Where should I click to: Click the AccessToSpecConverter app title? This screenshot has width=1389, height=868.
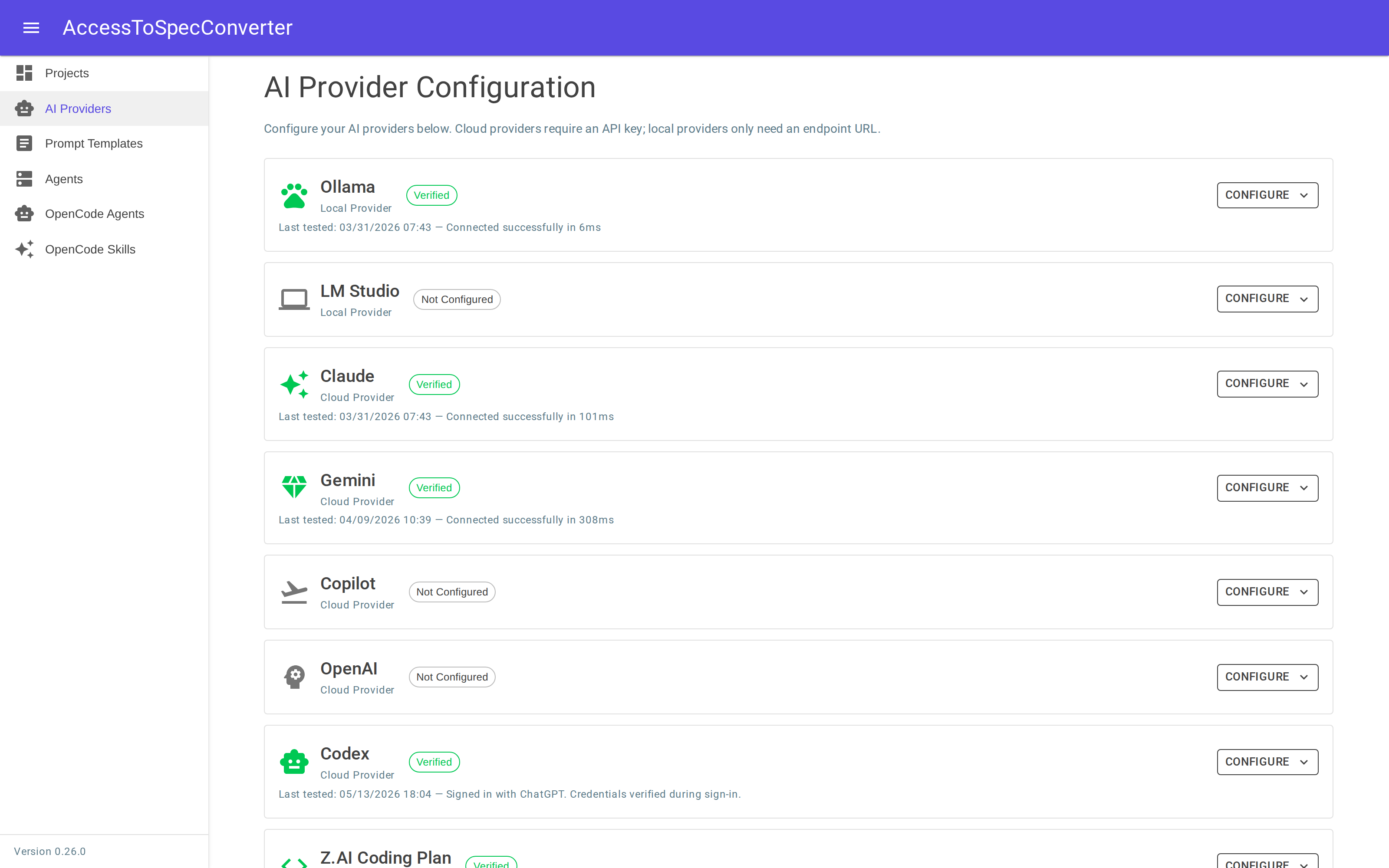[x=178, y=27]
